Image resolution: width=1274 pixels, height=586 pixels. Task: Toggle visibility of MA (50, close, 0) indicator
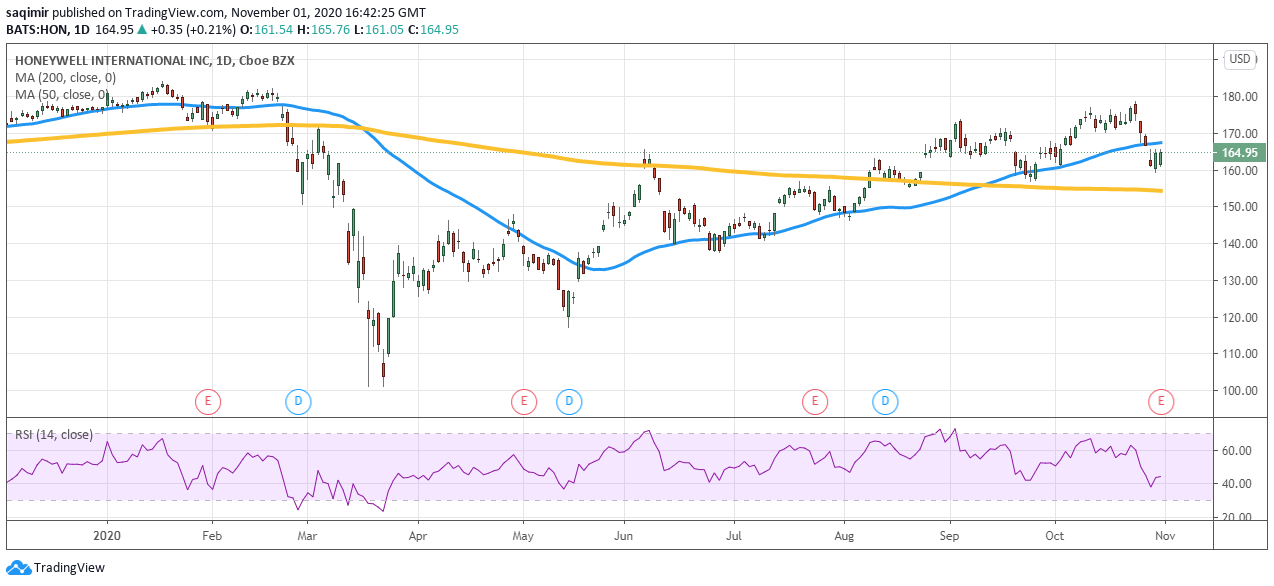[61, 95]
